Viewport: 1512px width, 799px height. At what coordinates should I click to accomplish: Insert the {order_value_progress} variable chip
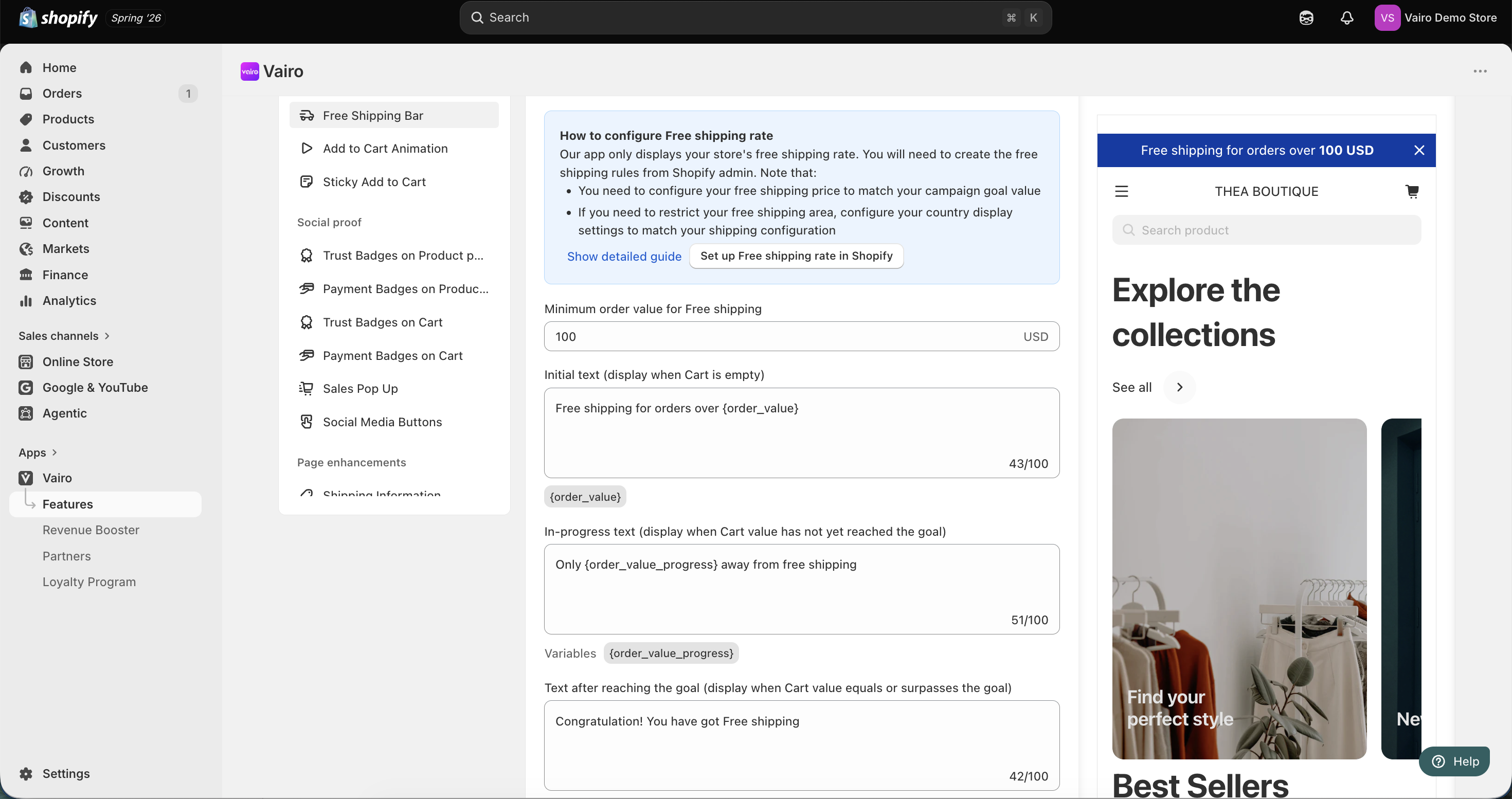(x=671, y=653)
